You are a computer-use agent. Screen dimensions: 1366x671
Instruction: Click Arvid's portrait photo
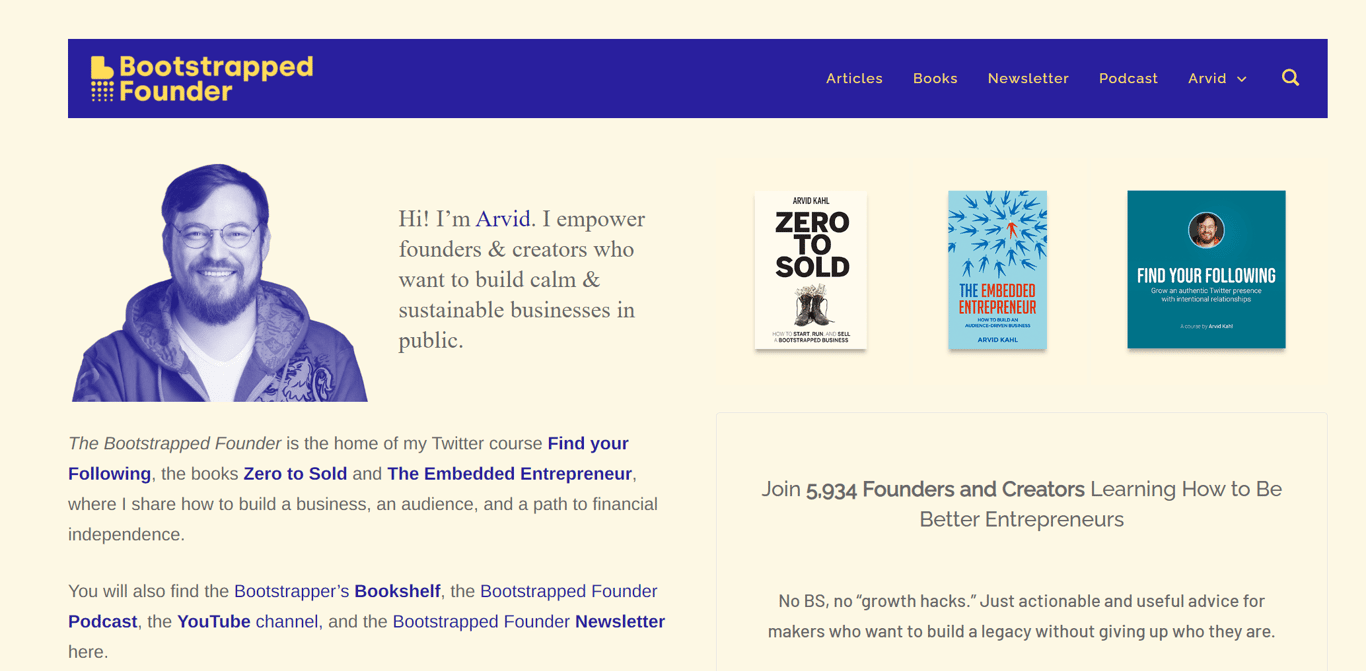click(219, 283)
